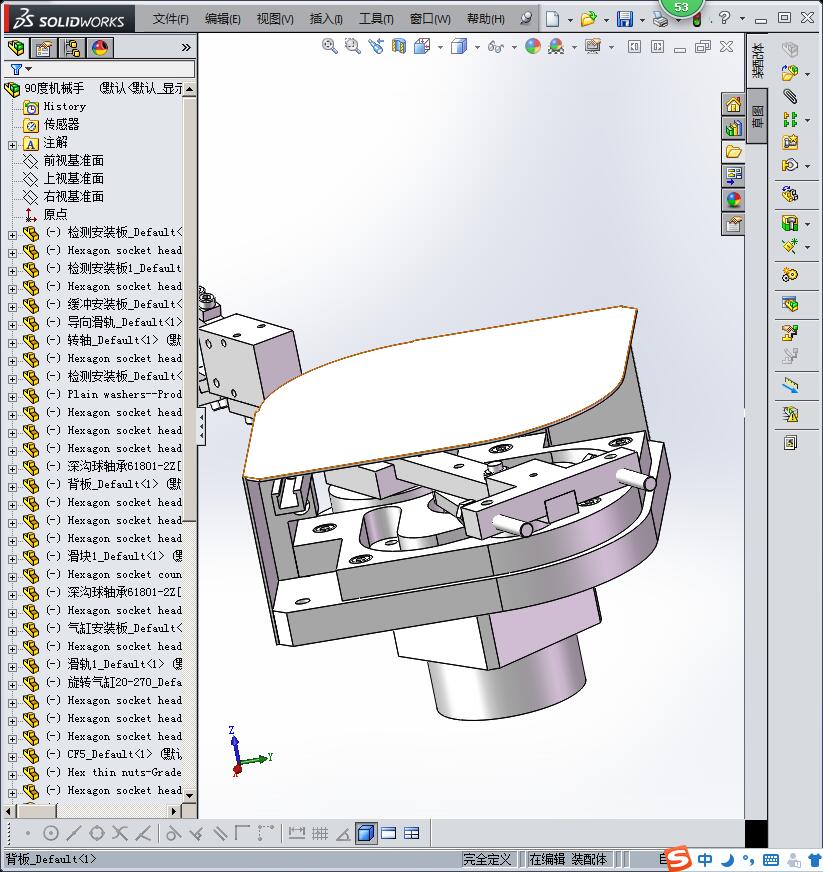Viewport: 823px width, 872px height.
Task: Switch to the FeatureManager design tree tab
Action: click(17, 48)
